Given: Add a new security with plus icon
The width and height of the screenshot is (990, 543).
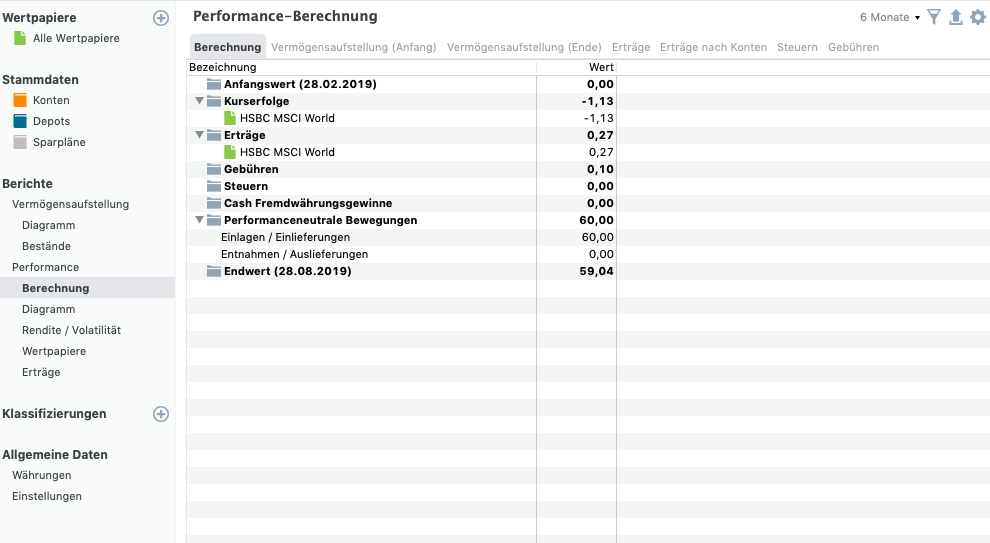Looking at the screenshot, I should click(161, 18).
